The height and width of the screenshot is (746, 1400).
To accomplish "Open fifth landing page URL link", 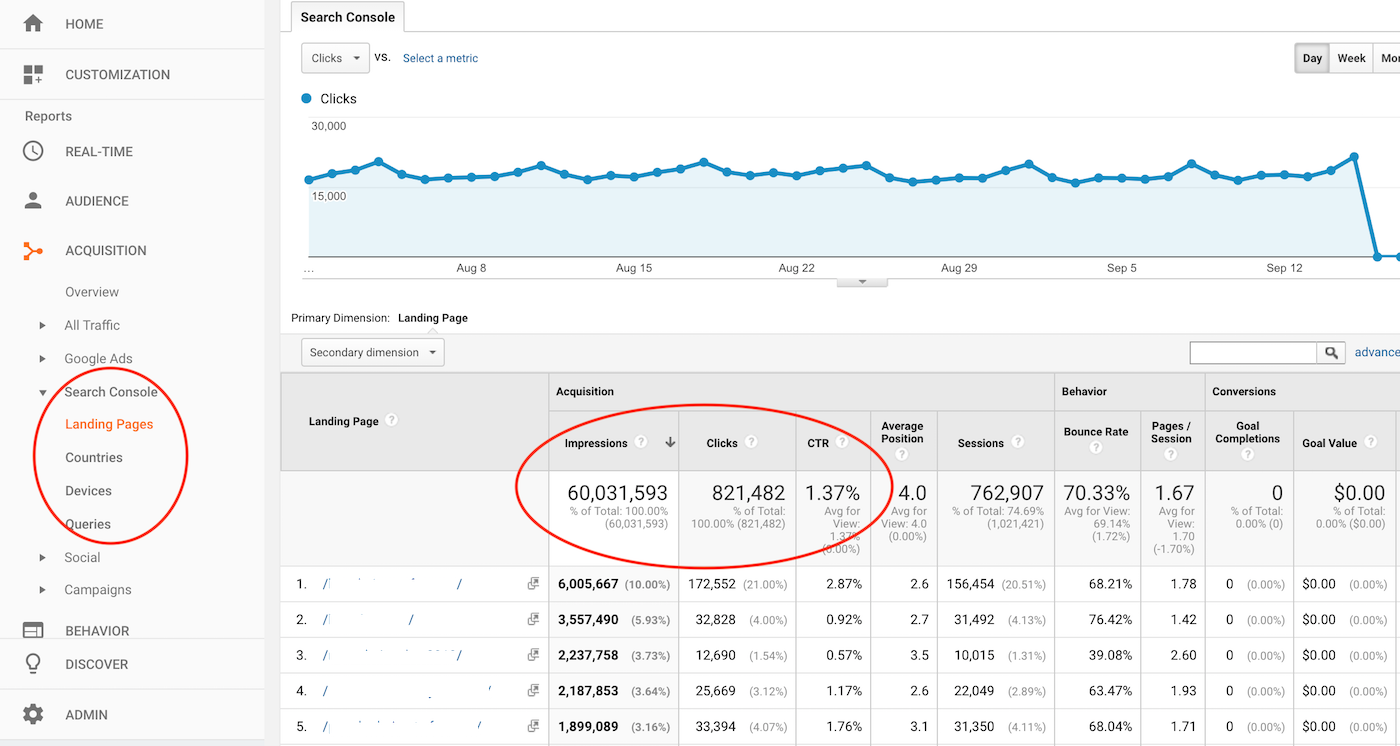I will coord(402,726).
